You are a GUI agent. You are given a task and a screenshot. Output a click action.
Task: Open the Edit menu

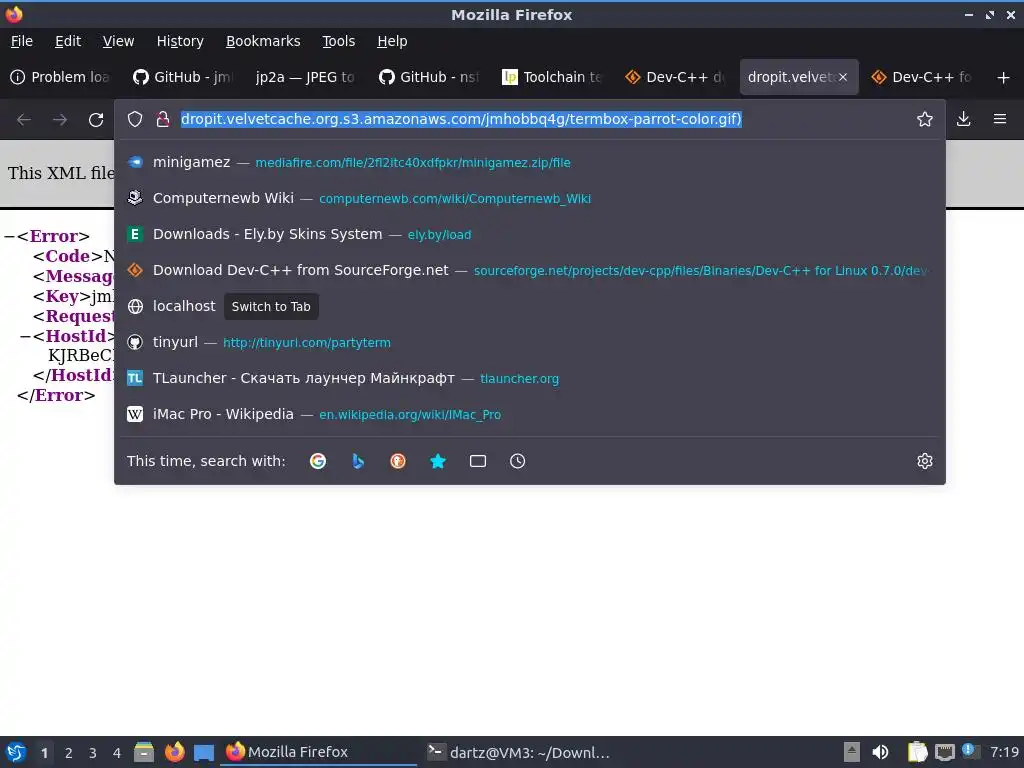pos(68,41)
